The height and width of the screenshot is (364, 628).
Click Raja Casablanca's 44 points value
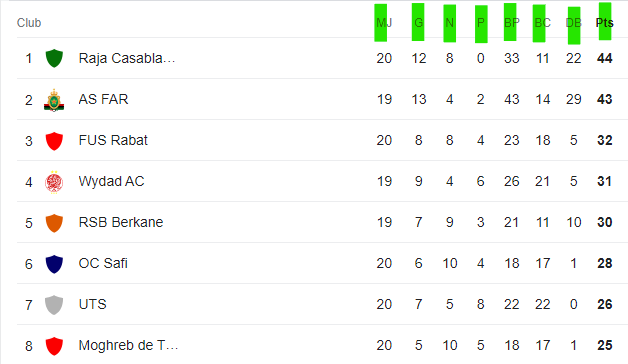tap(604, 58)
